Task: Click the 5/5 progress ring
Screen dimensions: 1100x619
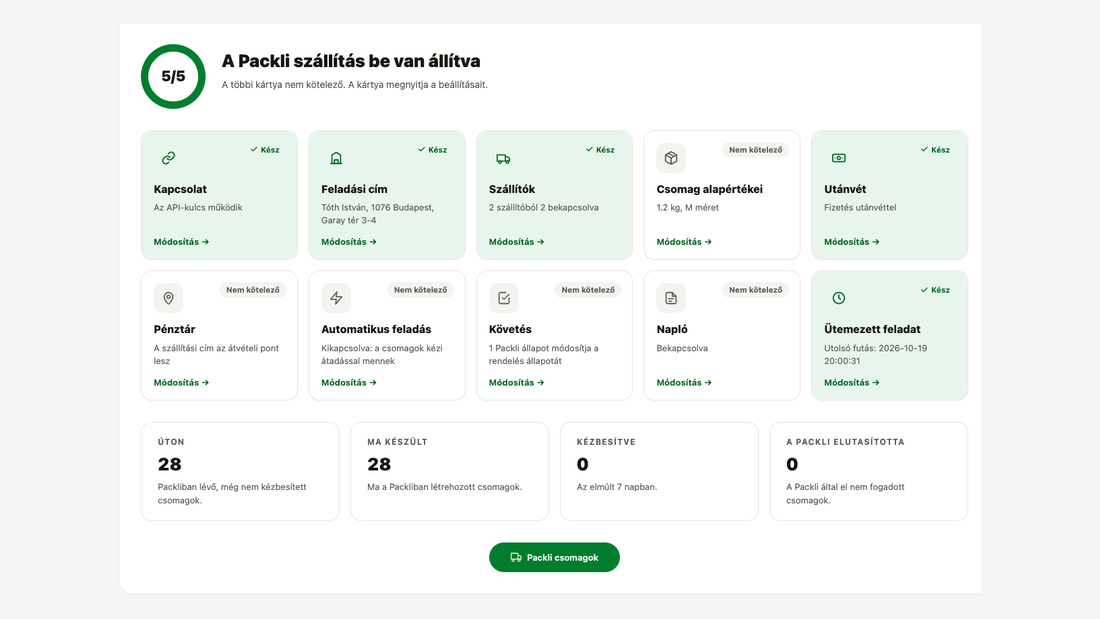Action: click(173, 76)
